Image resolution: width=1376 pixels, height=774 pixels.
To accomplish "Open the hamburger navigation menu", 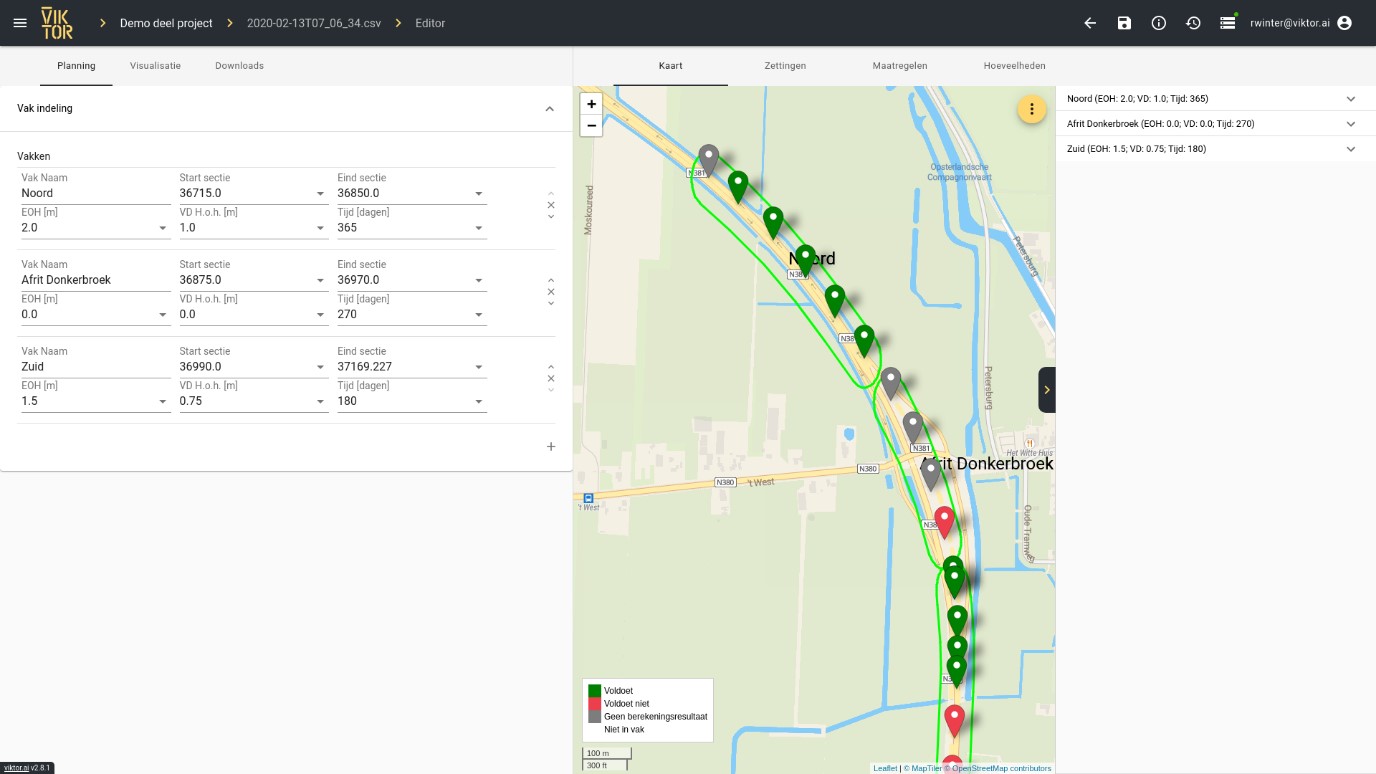I will click(20, 23).
